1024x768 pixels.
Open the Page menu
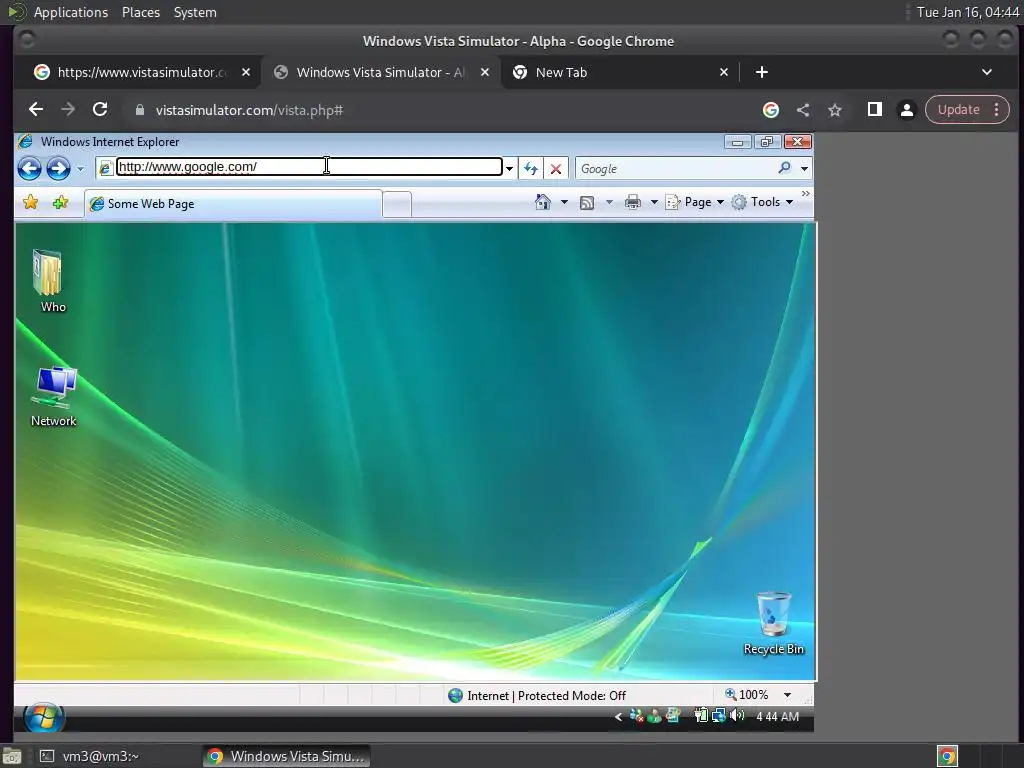click(695, 202)
